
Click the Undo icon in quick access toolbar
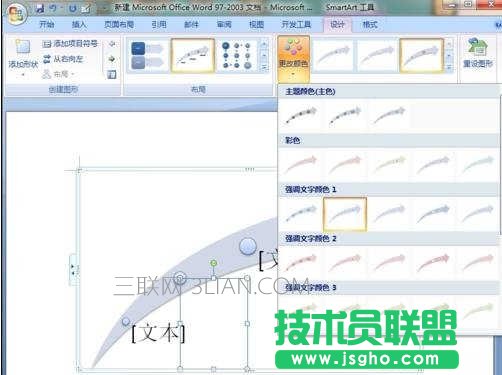click(x=53, y=8)
